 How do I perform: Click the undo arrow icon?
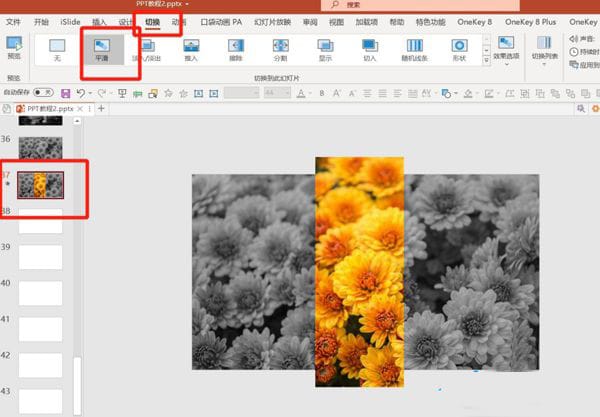click(x=80, y=93)
